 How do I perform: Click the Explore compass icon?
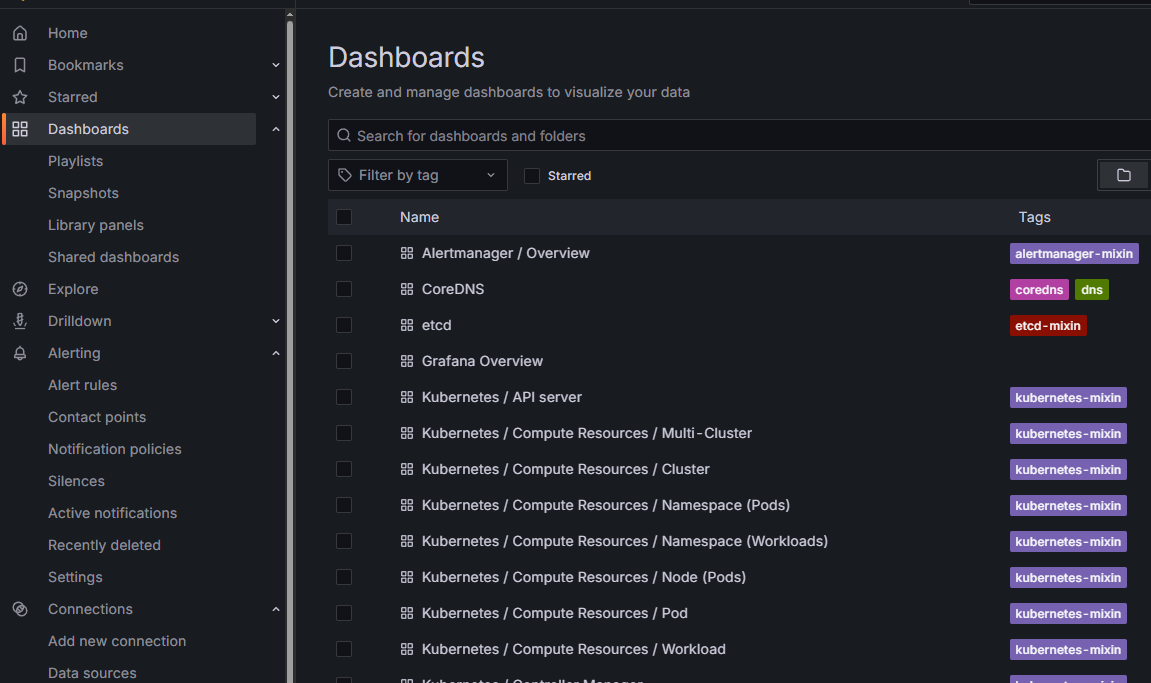click(x=20, y=289)
